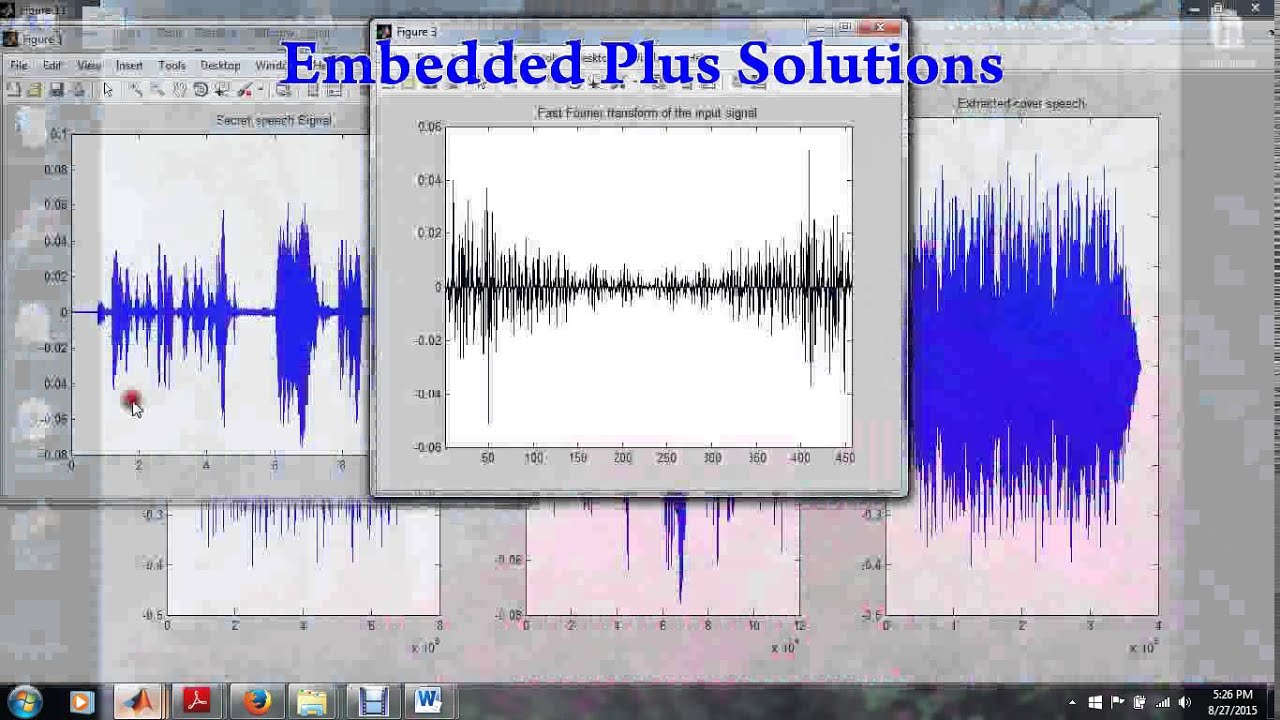Screen dimensions: 1280x720
Task: Click Save Figure icon in Figure 1 toolbar
Action: tap(56, 89)
